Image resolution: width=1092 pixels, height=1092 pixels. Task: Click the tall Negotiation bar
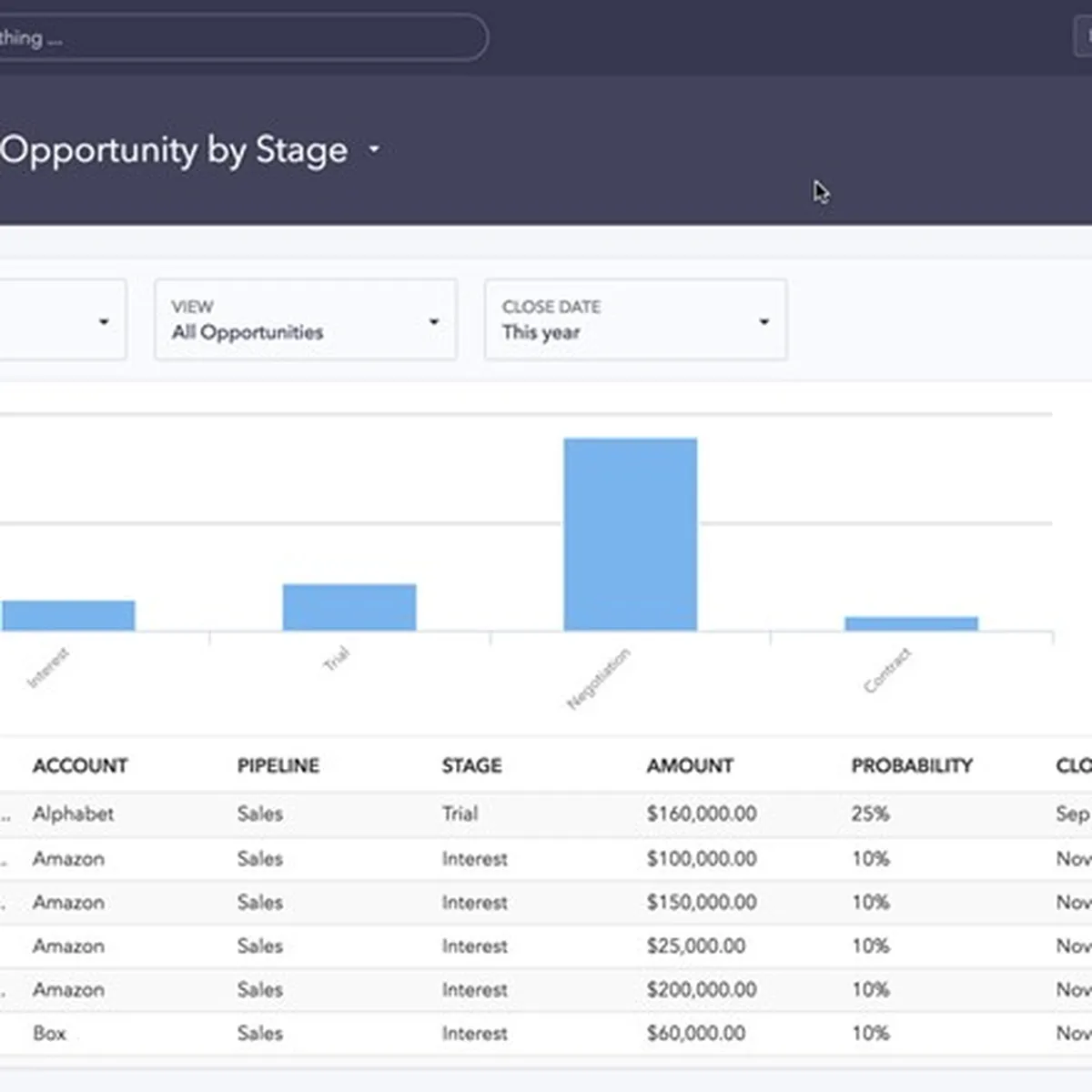tap(630, 534)
